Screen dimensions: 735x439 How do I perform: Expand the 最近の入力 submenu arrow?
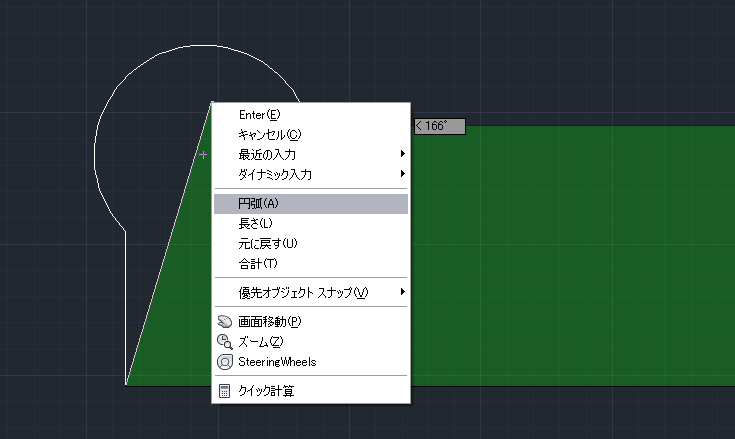tap(402, 154)
